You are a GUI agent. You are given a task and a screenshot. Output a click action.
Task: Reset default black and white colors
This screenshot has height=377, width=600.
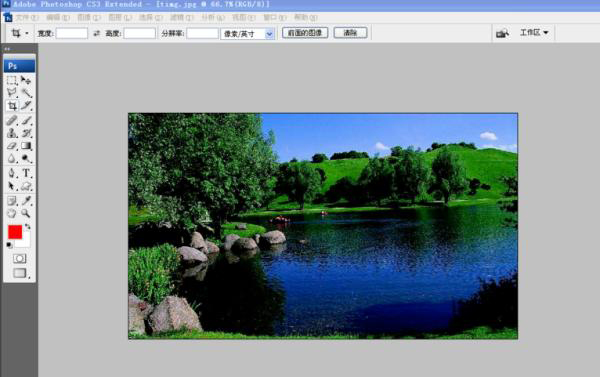10,245
